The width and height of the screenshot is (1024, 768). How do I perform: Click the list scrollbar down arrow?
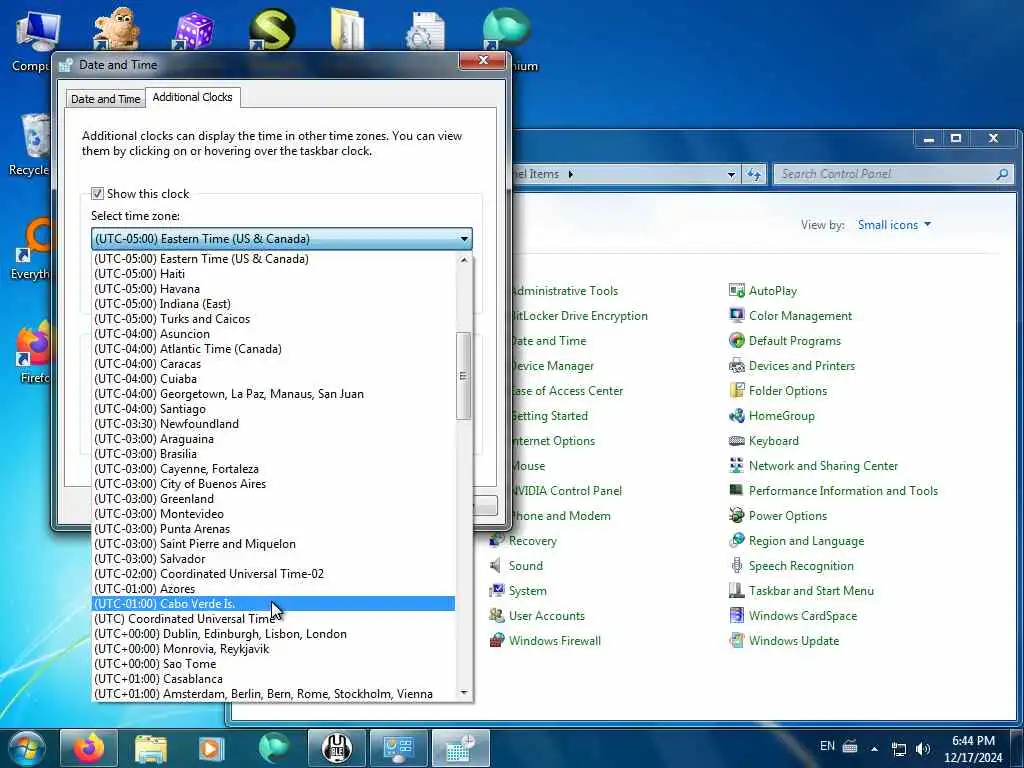click(464, 693)
